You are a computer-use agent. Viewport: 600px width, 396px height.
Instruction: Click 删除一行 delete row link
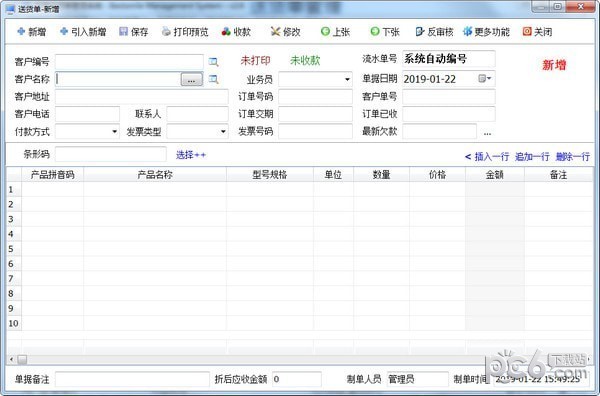573,156
